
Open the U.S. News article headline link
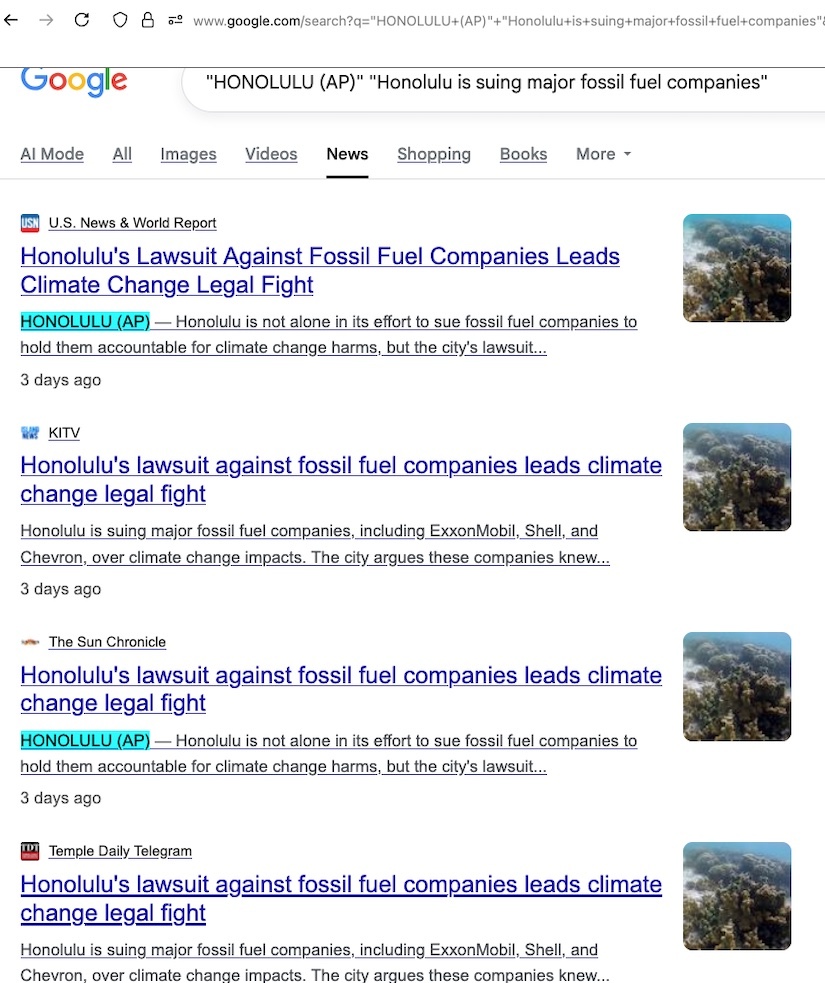pos(320,270)
